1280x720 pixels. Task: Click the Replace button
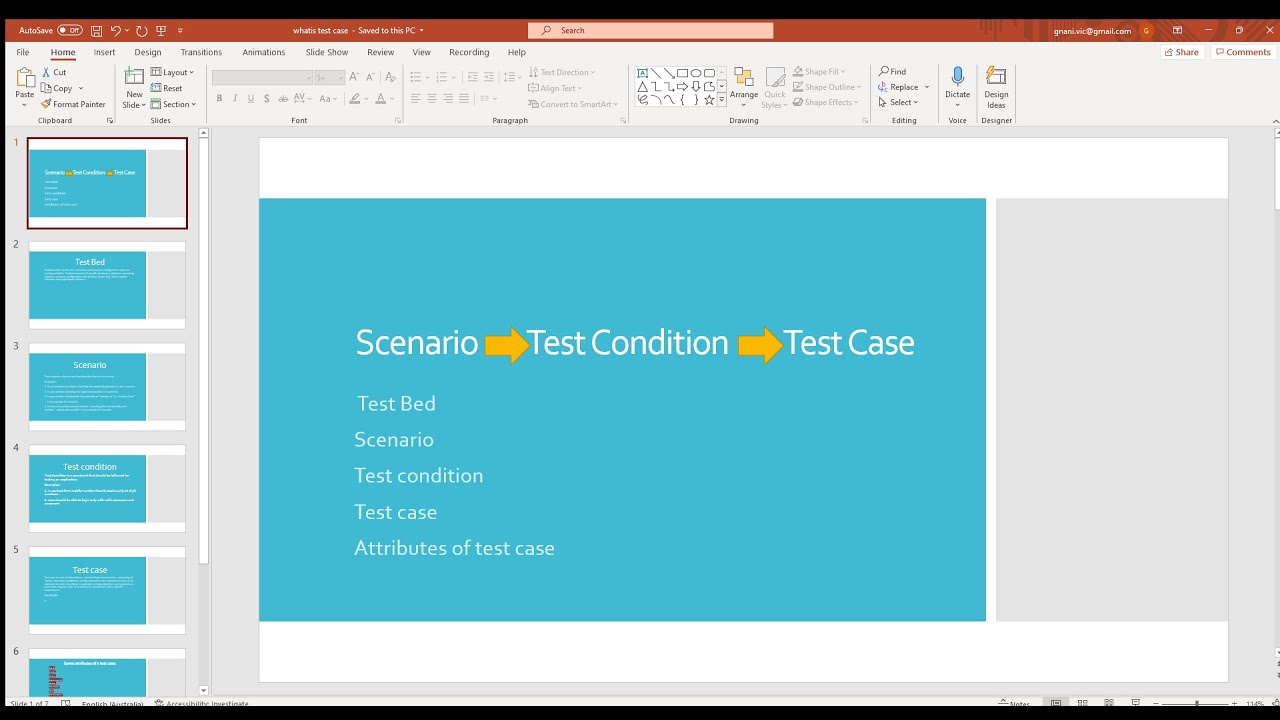[x=899, y=87]
